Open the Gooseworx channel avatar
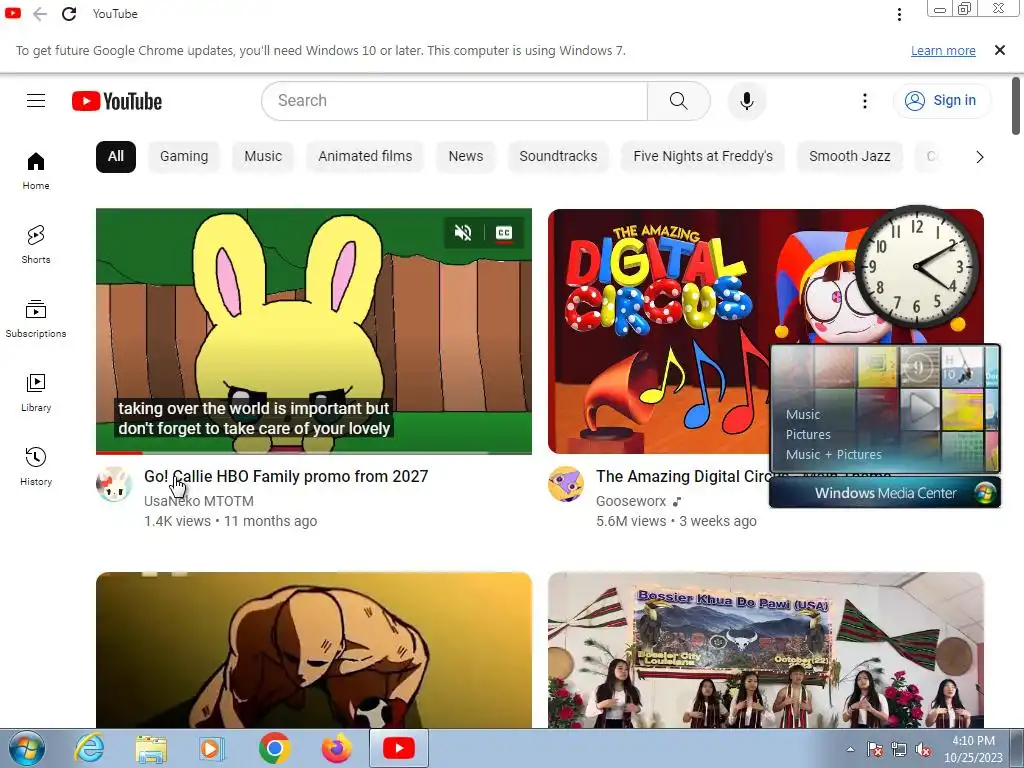Image resolution: width=1024 pixels, height=768 pixels. (x=566, y=484)
